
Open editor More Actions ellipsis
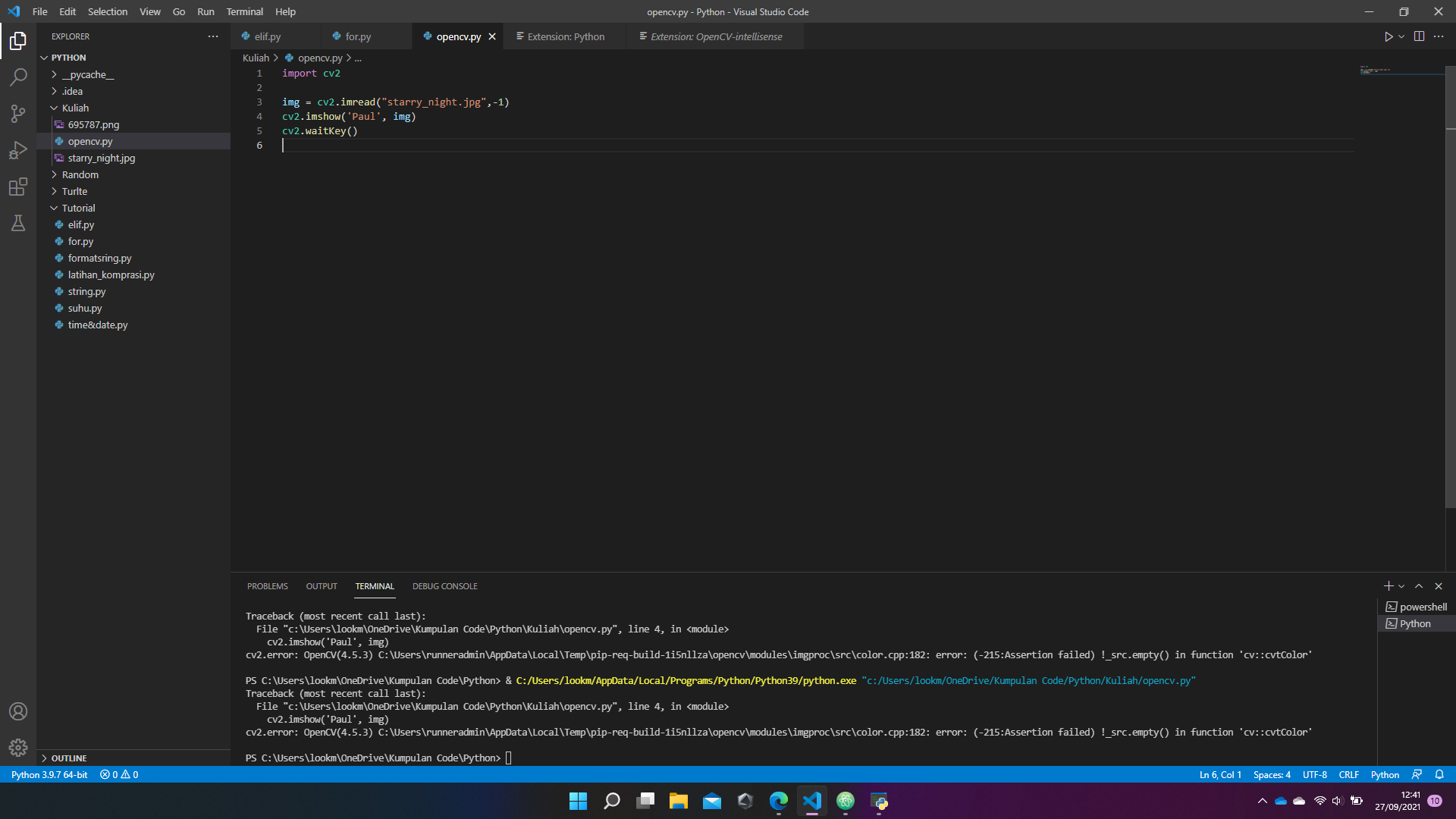pyautogui.click(x=1439, y=36)
